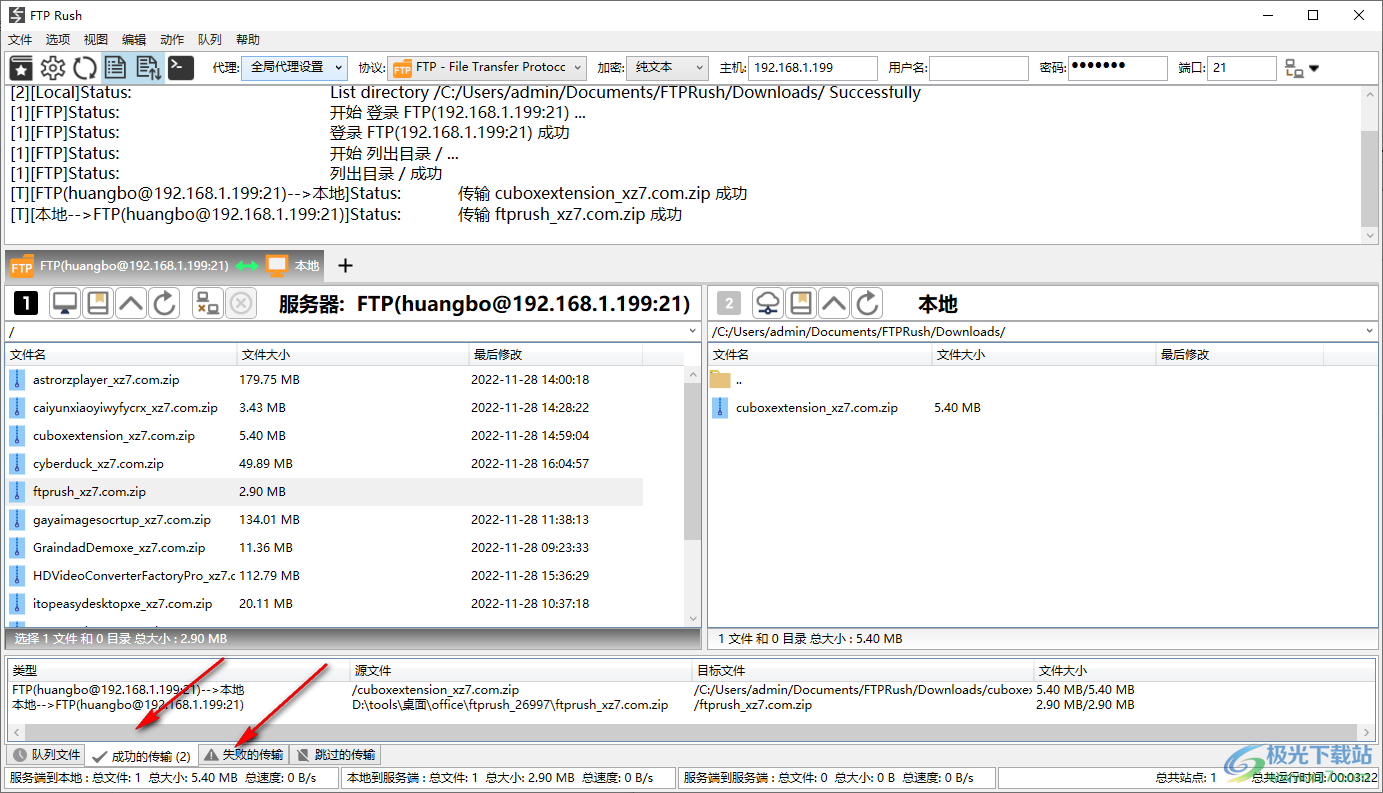This screenshot has height=793, width=1383.
Task: Click the circular reconnect arrows icon in toolbar
Action: click(x=85, y=68)
